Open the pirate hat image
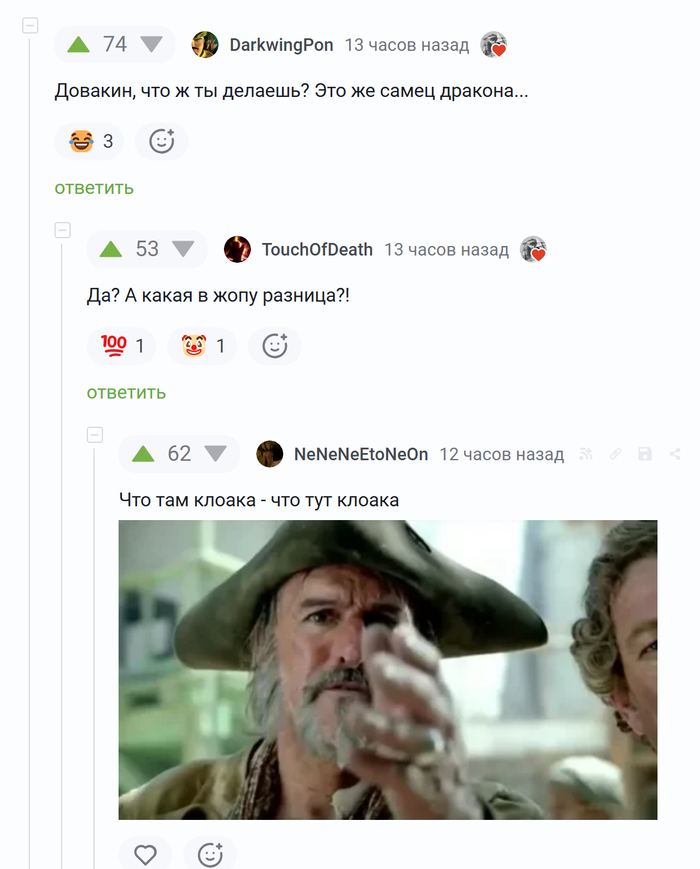Viewport: 700px width, 869px height. pos(388,669)
